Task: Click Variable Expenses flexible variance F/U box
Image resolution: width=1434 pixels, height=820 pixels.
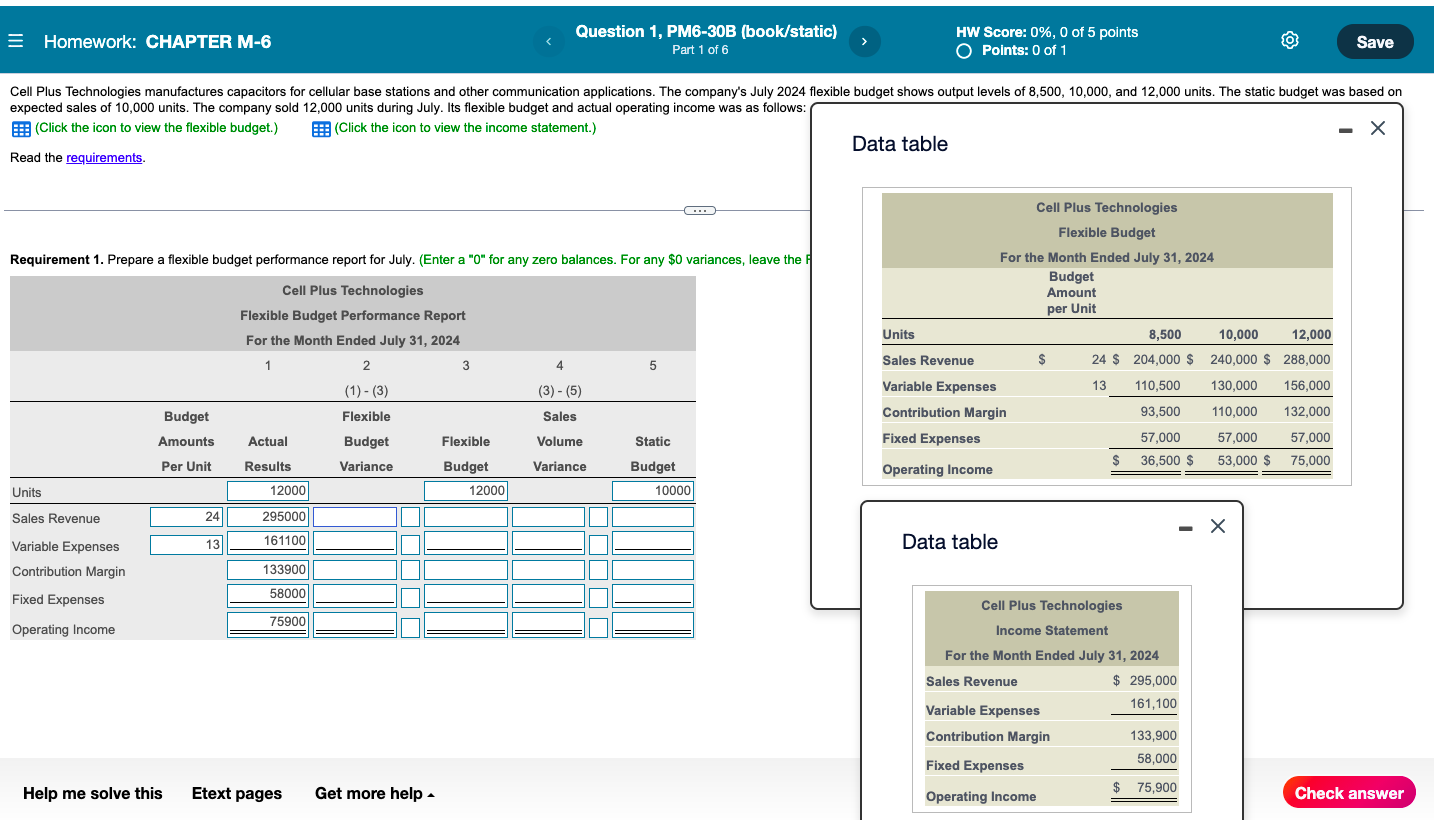Action: pyautogui.click(x=411, y=545)
